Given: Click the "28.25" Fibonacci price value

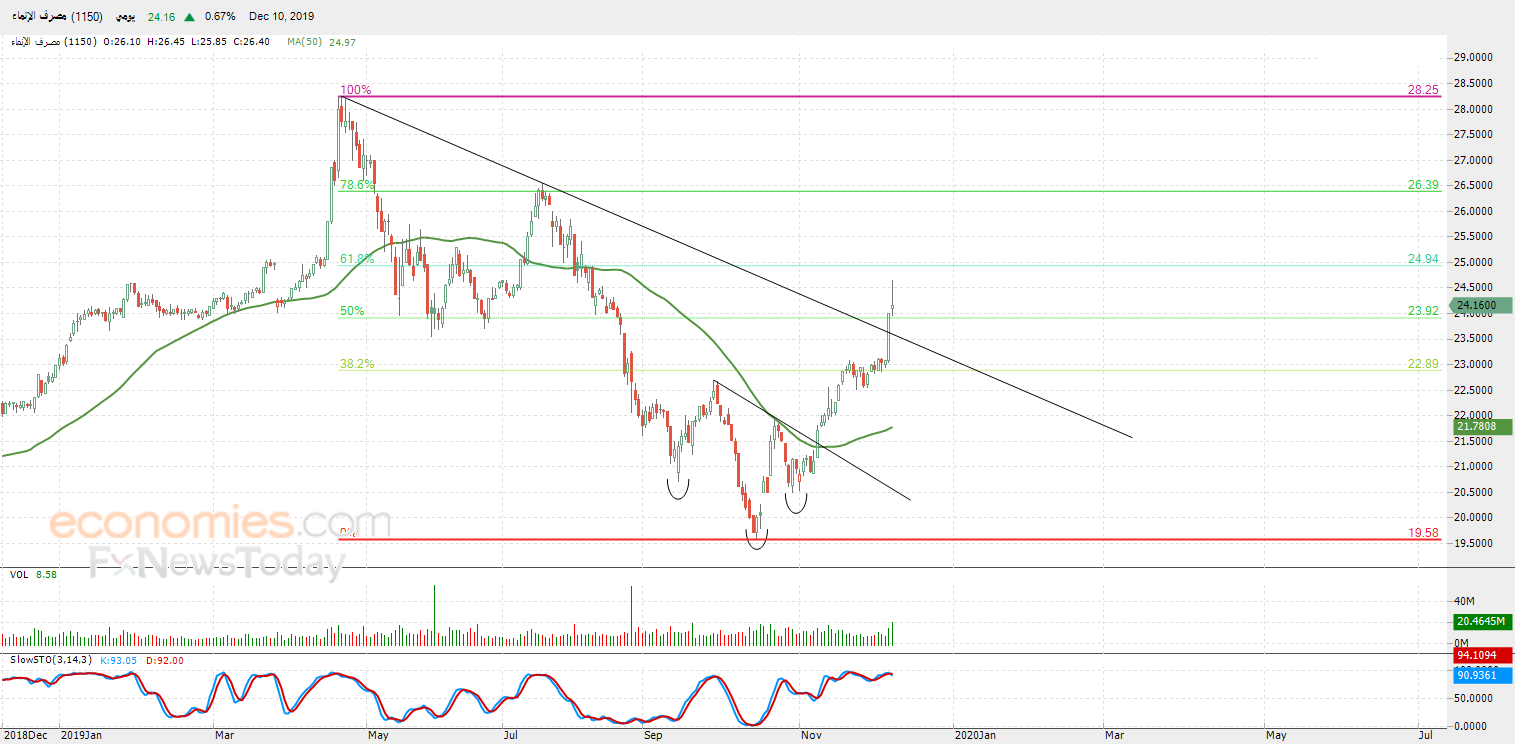Looking at the screenshot, I should click(1423, 89).
